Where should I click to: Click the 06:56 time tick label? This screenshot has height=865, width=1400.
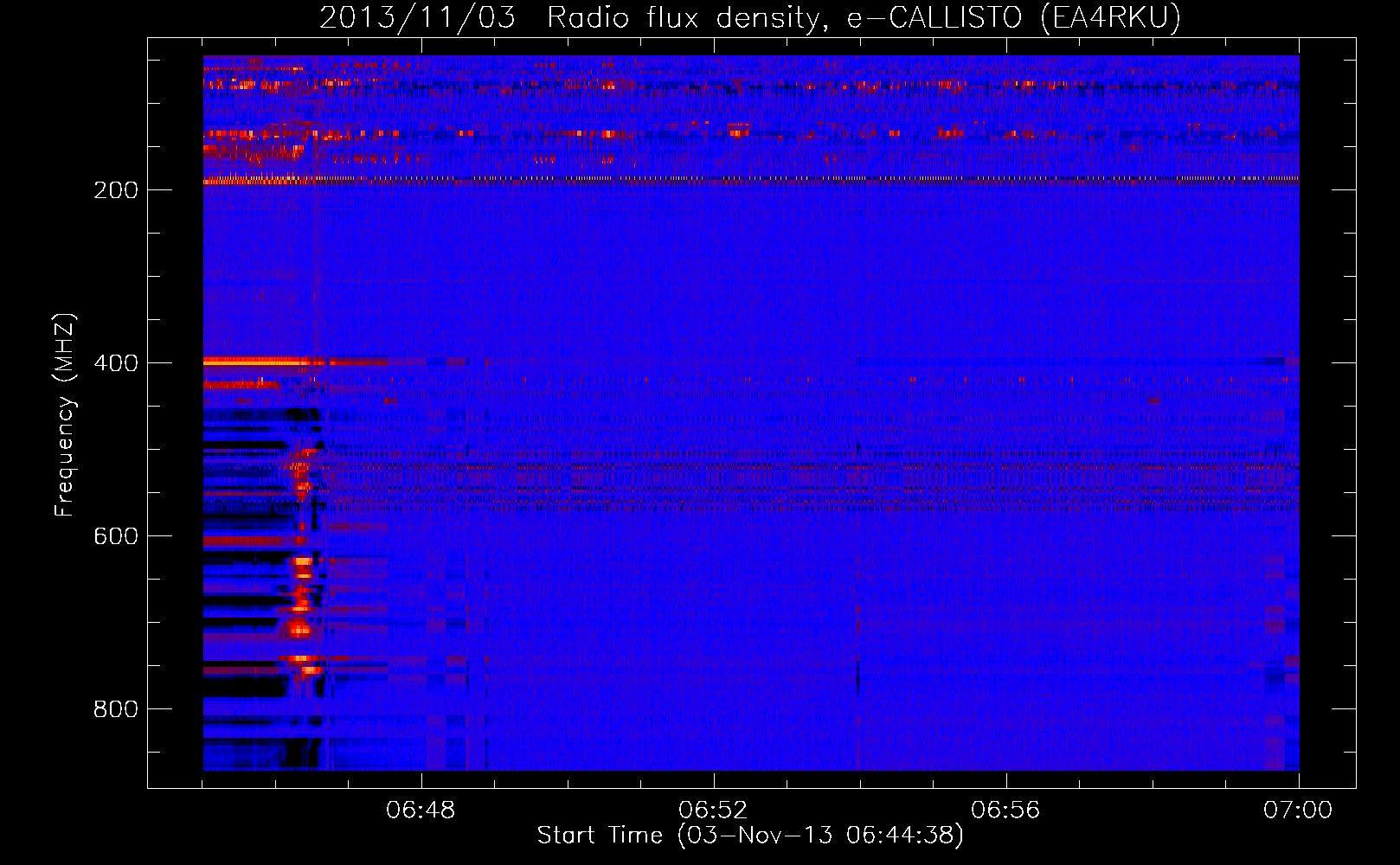pyautogui.click(x=1005, y=811)
